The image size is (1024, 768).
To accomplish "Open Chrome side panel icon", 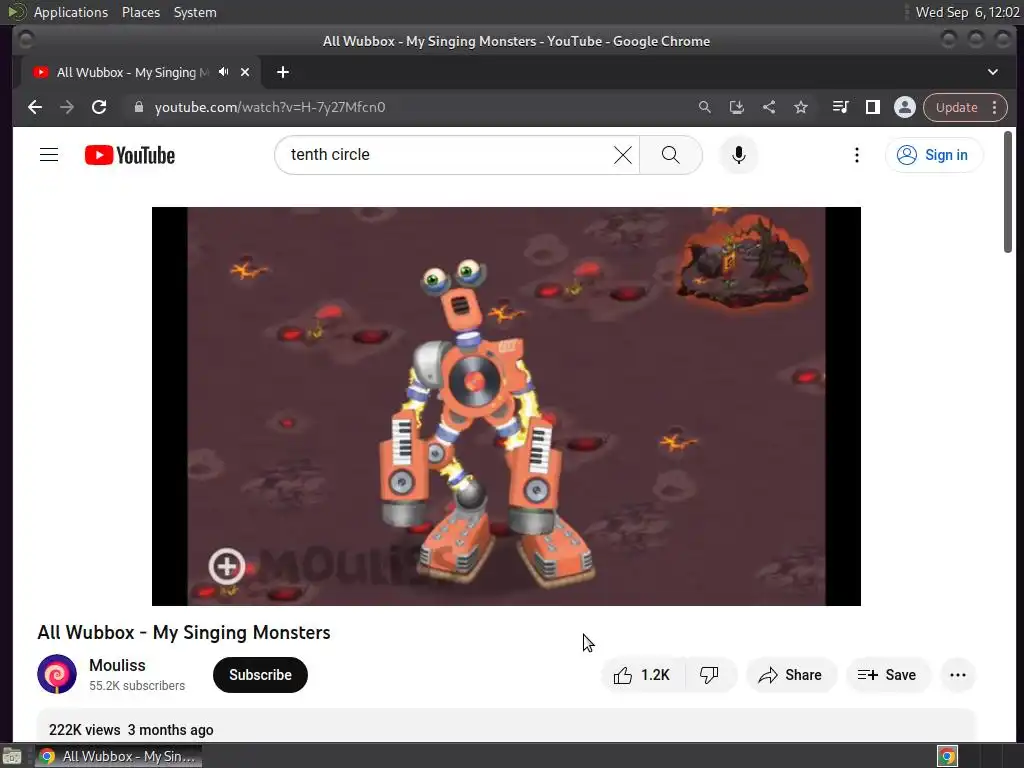I will (x=872, y=107).
